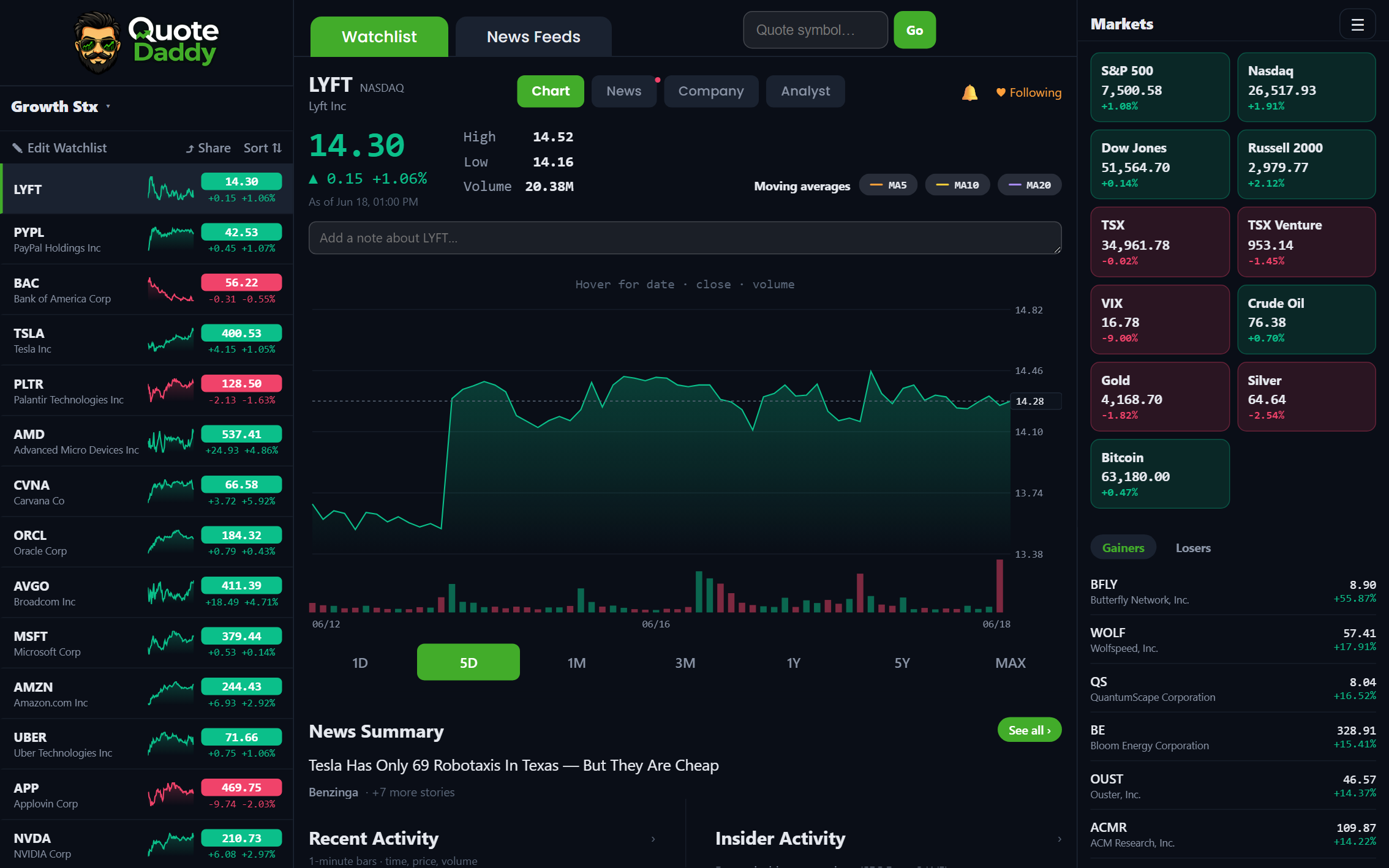Select the 5D chart range

[469, 663]
